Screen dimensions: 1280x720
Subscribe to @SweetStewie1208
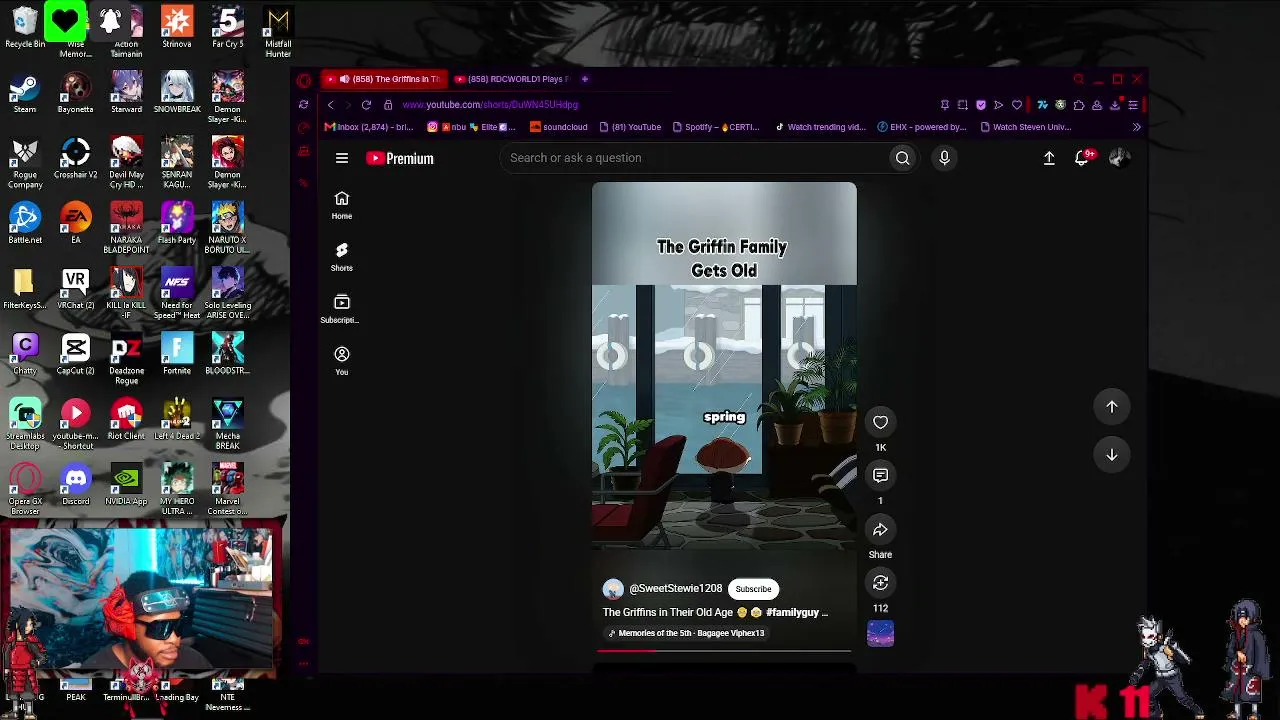(x=753, y=589)
